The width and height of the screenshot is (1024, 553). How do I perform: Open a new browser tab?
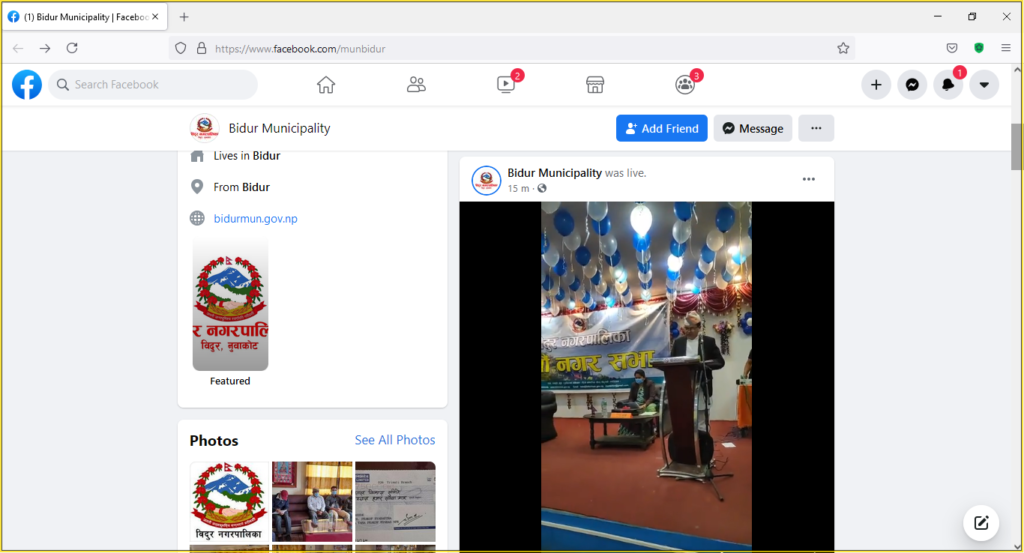click(184, 17)
